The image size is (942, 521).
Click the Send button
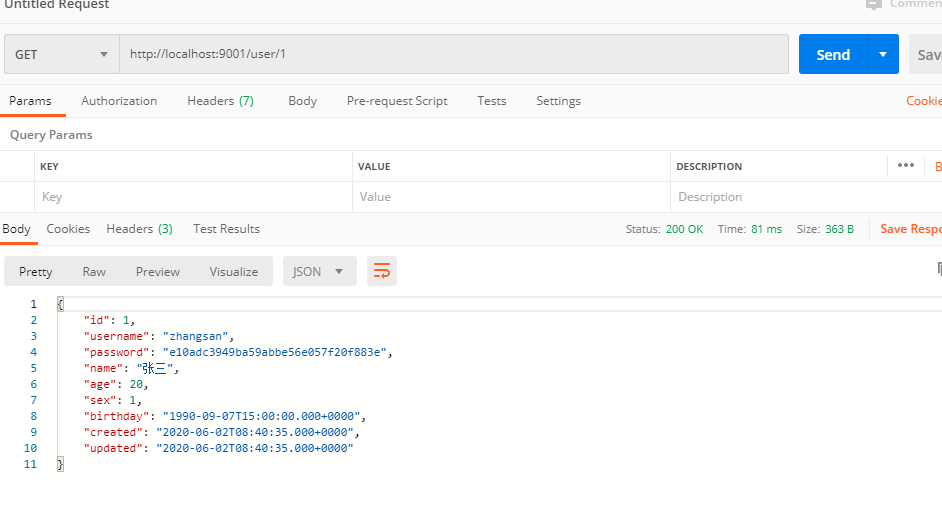tap(832, 54)
